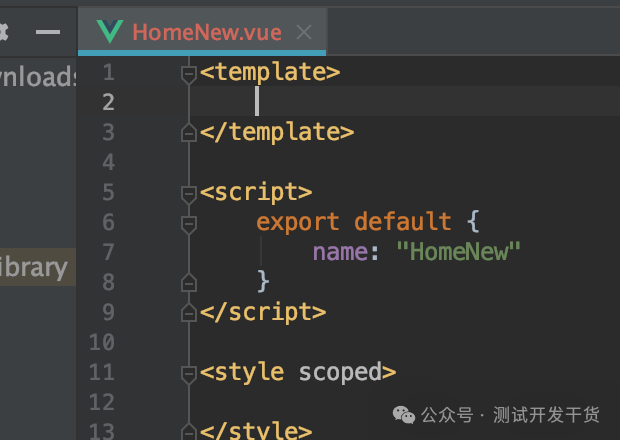Image resolution: width=620 pixels, height=440 pixels.
Task: Click the Vue logo on HomeNew.vue tab
Action: [x=110, y=32]
